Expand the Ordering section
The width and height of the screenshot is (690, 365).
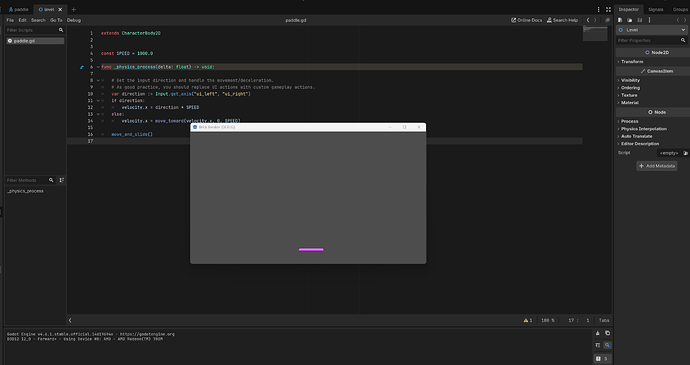pos(630,88)
